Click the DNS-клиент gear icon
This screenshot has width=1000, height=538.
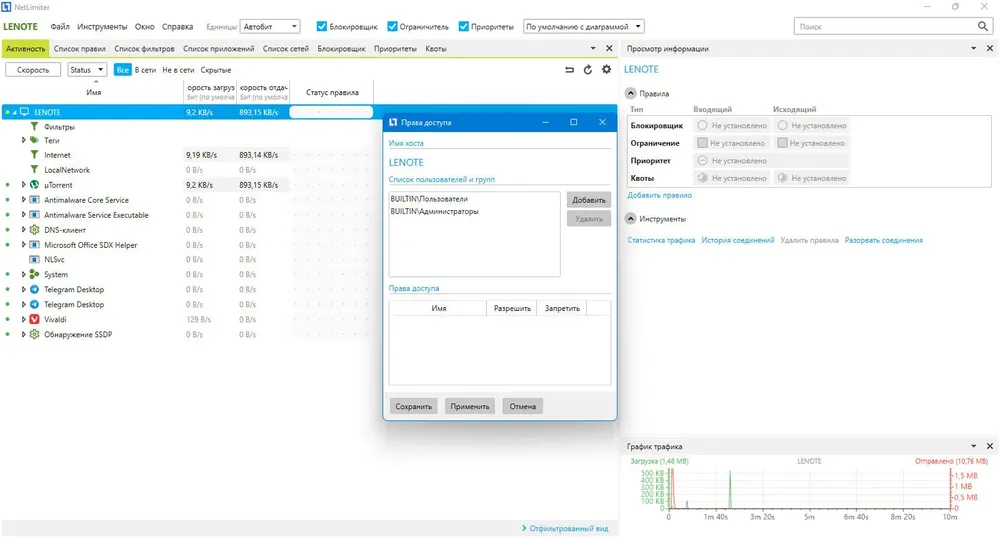click(34, 229)
